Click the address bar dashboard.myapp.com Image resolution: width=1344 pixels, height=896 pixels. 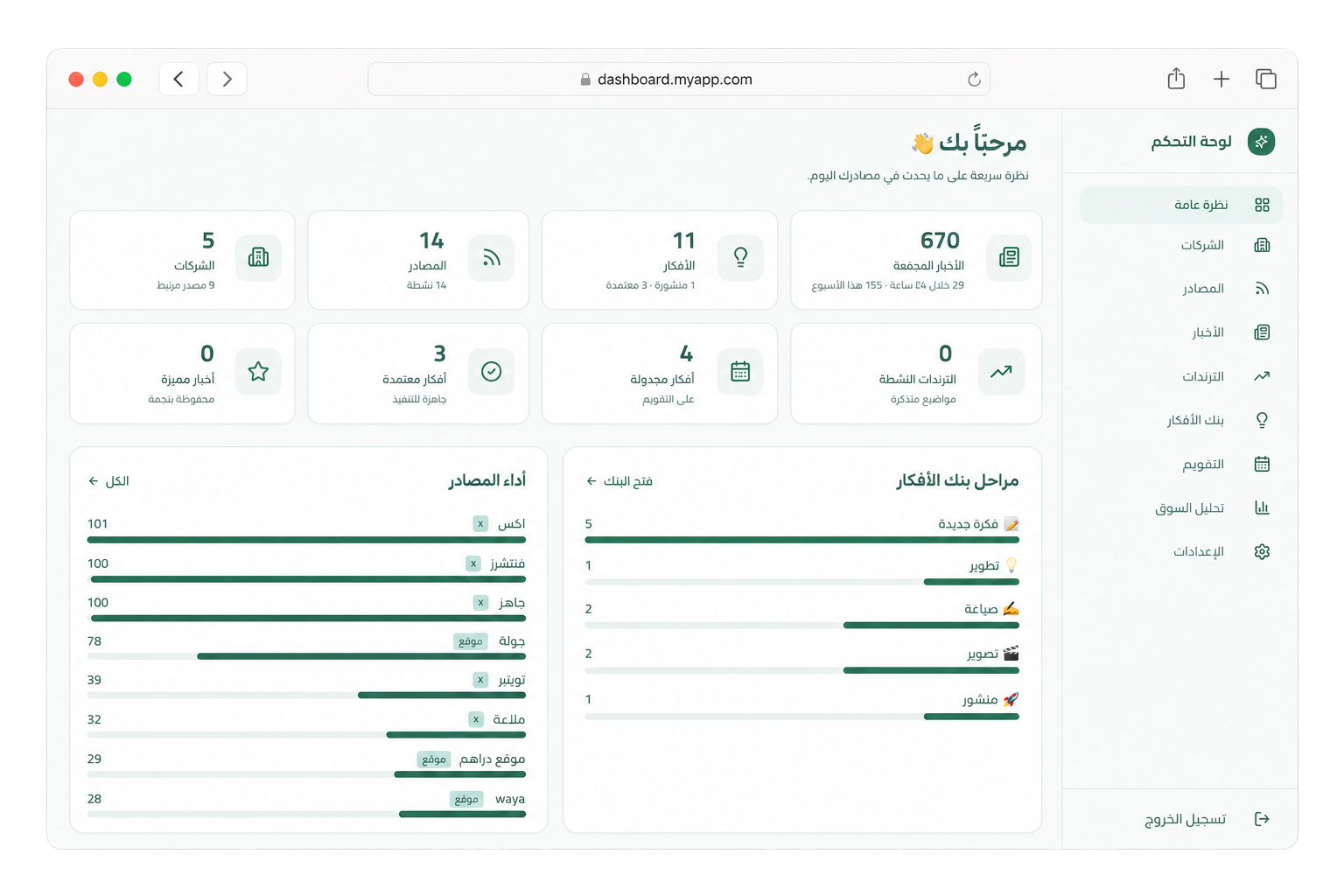click(x=679, y=79)
